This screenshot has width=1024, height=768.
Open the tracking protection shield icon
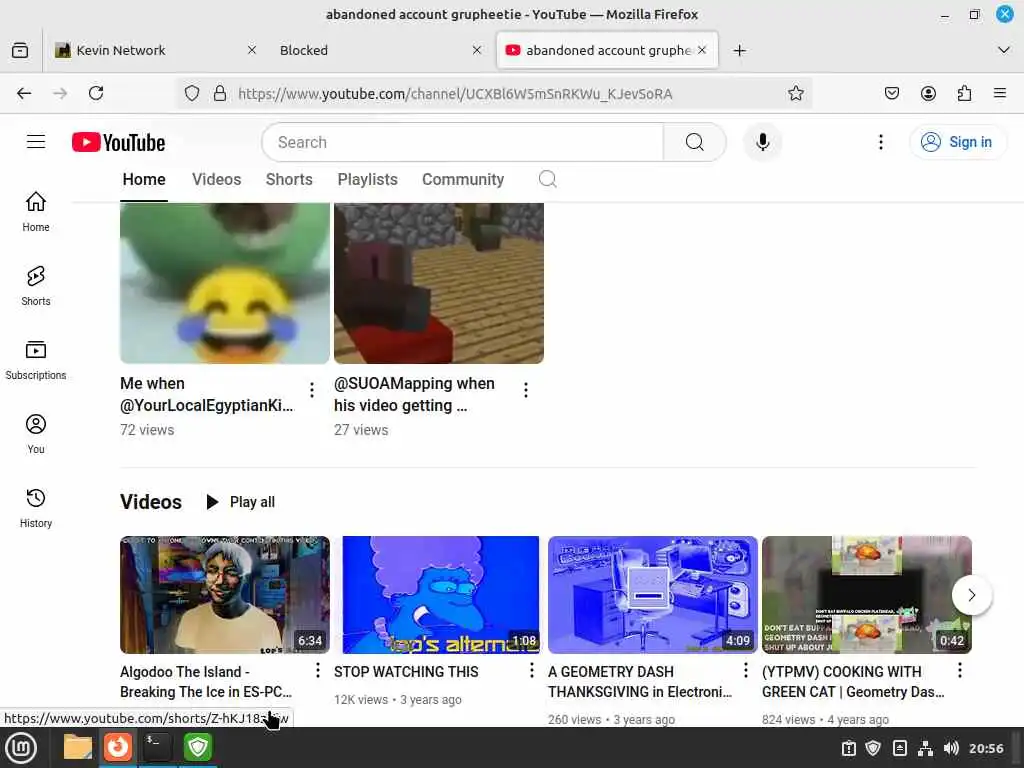[x=191, y=93]
